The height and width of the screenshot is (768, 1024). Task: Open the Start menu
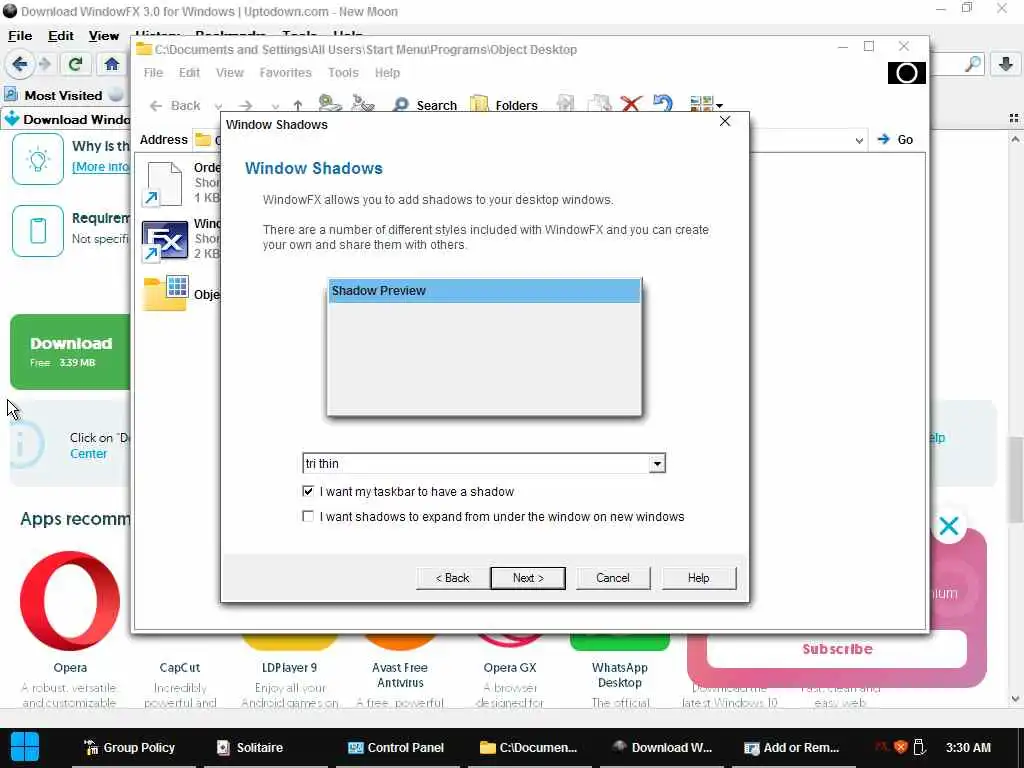point(25,747)
